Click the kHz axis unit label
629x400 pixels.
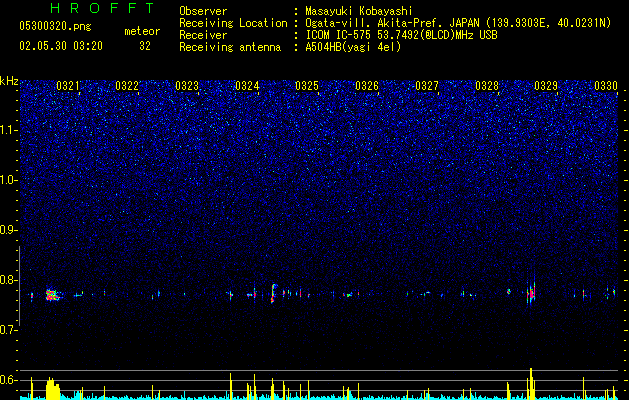click(x=9, y=81)
